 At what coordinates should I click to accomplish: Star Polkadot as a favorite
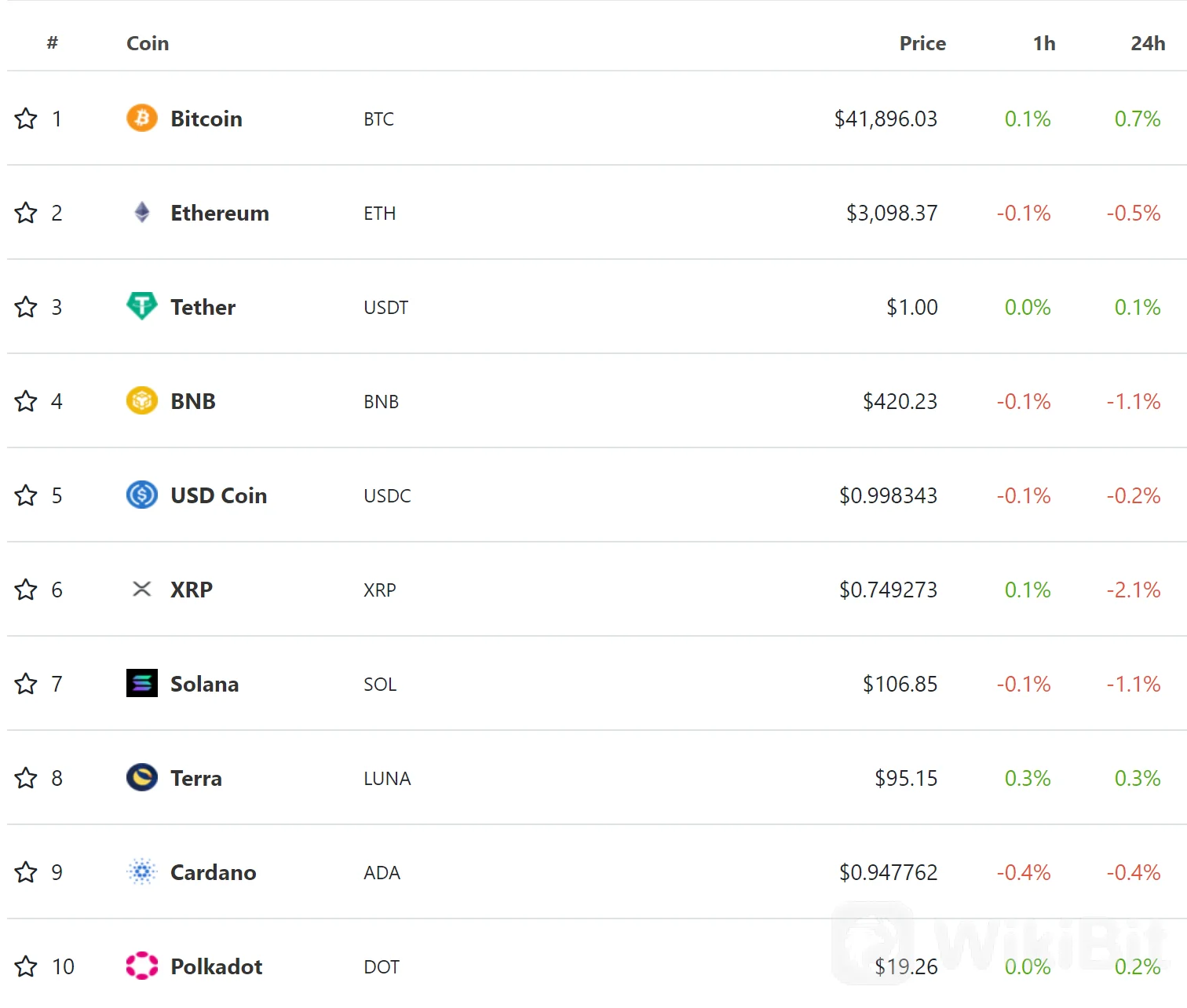point(26,966)
